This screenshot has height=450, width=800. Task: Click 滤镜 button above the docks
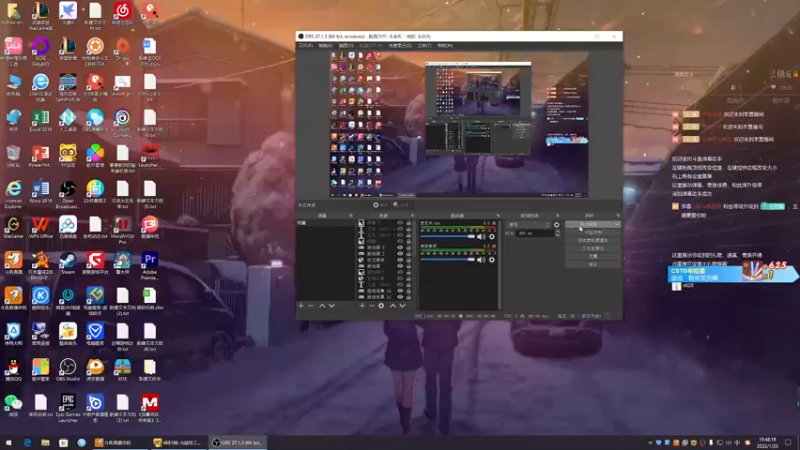coord(402,205)
